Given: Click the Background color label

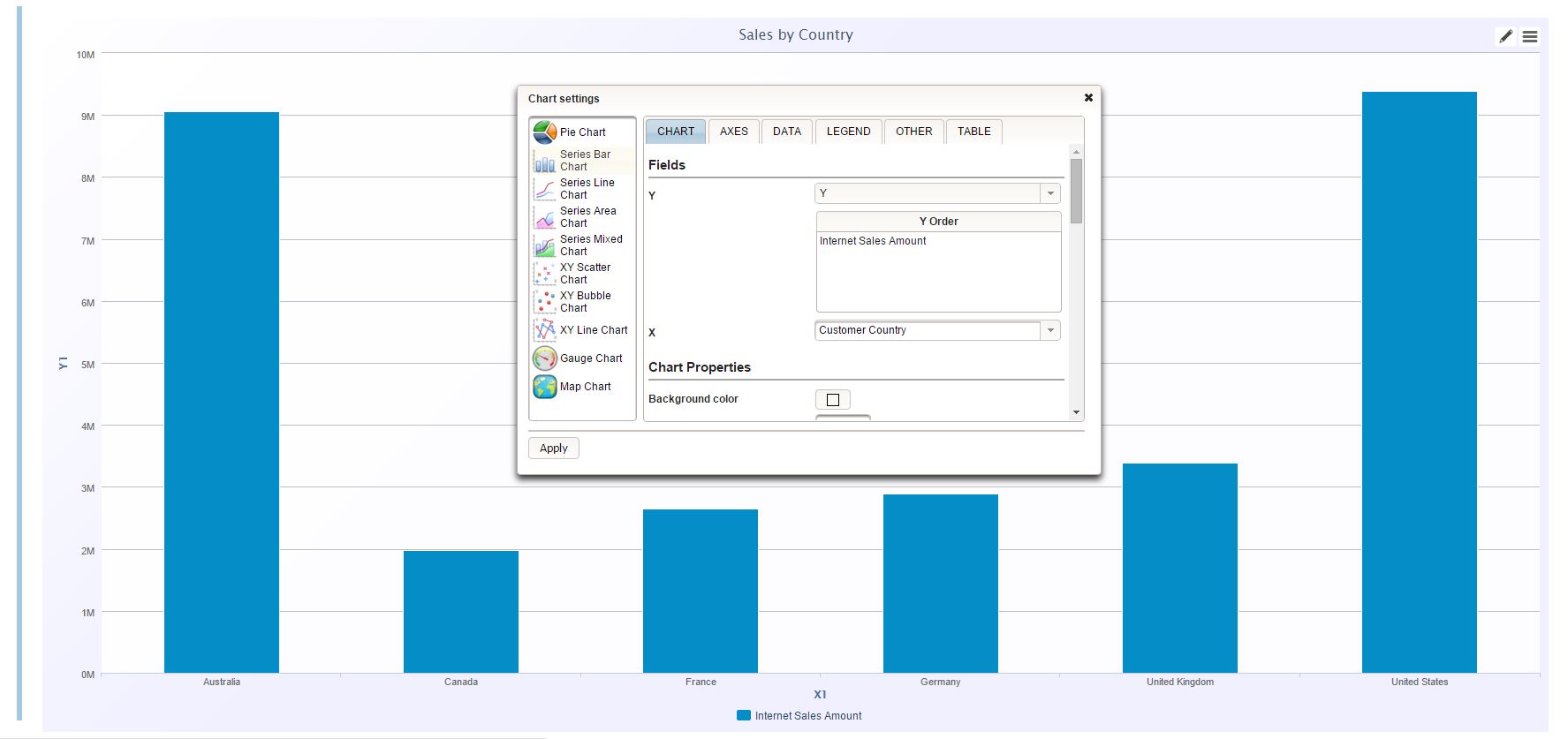Looking at the screenshot, I should click(693, 399).
